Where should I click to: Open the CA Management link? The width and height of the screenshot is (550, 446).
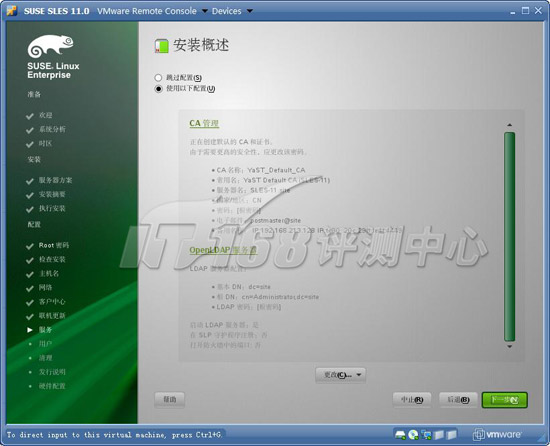point(204,123)
